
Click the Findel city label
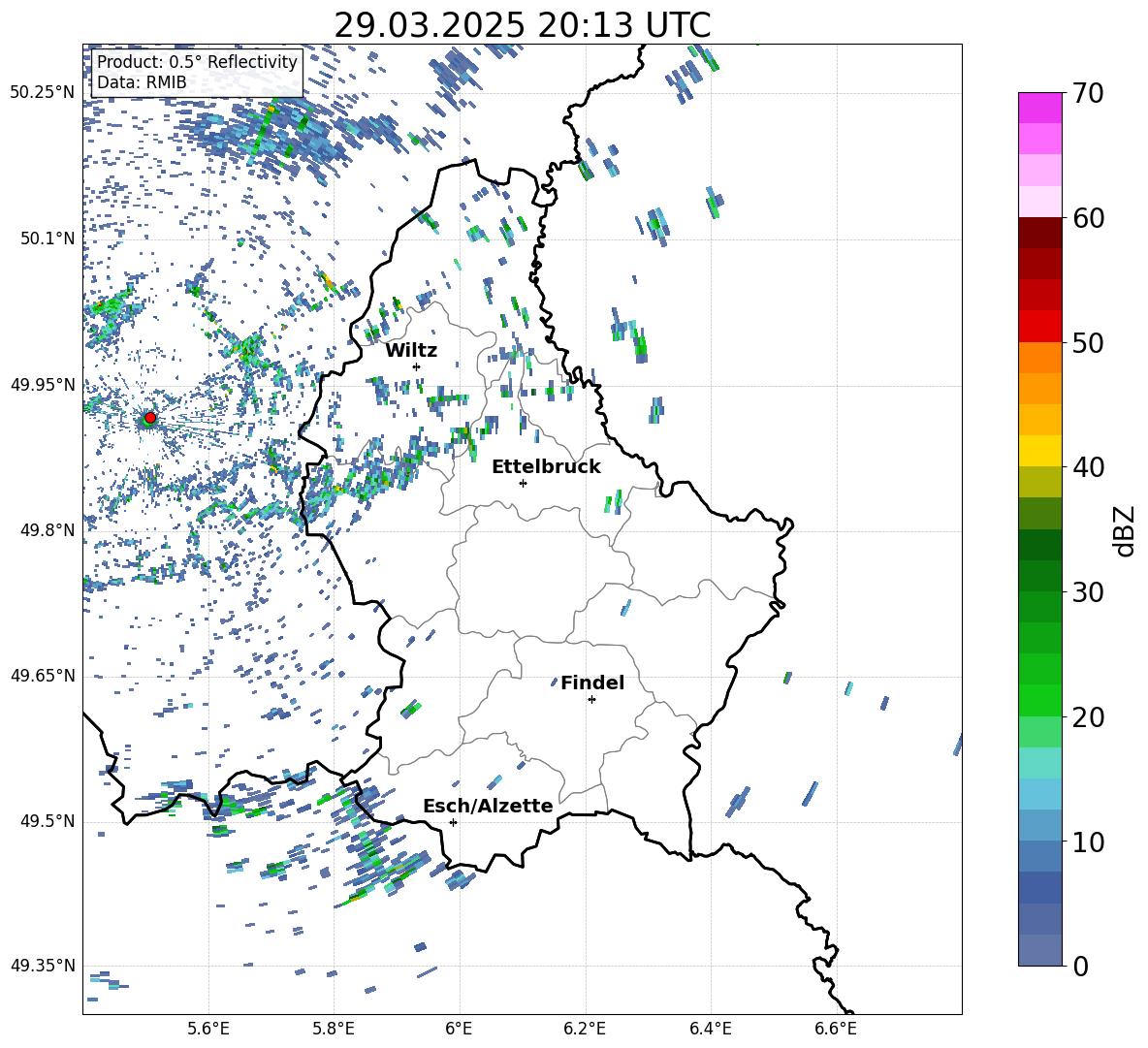point(592,683)
